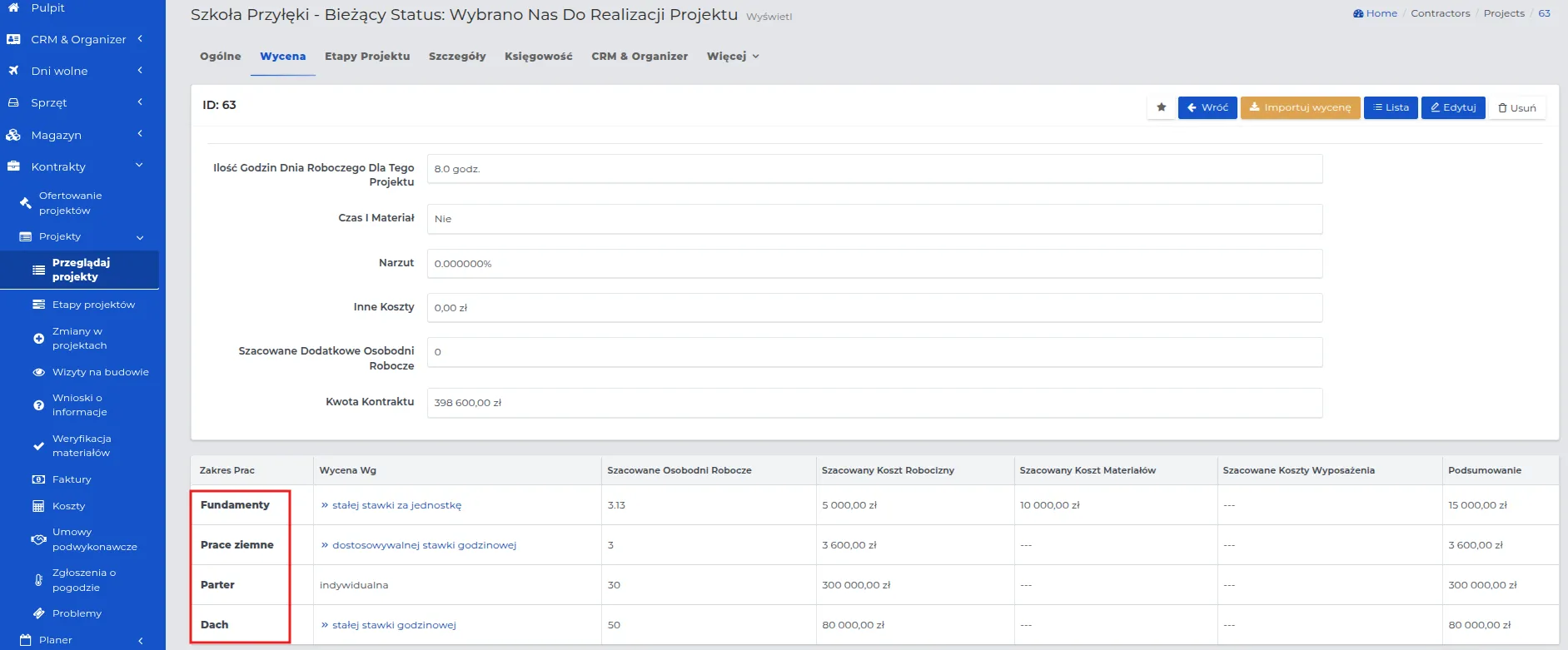Image resolution: width=1568 pixels, height=650 pixels.
Task: Click the Zmiany w projektach plus icon
Action: 38,339
